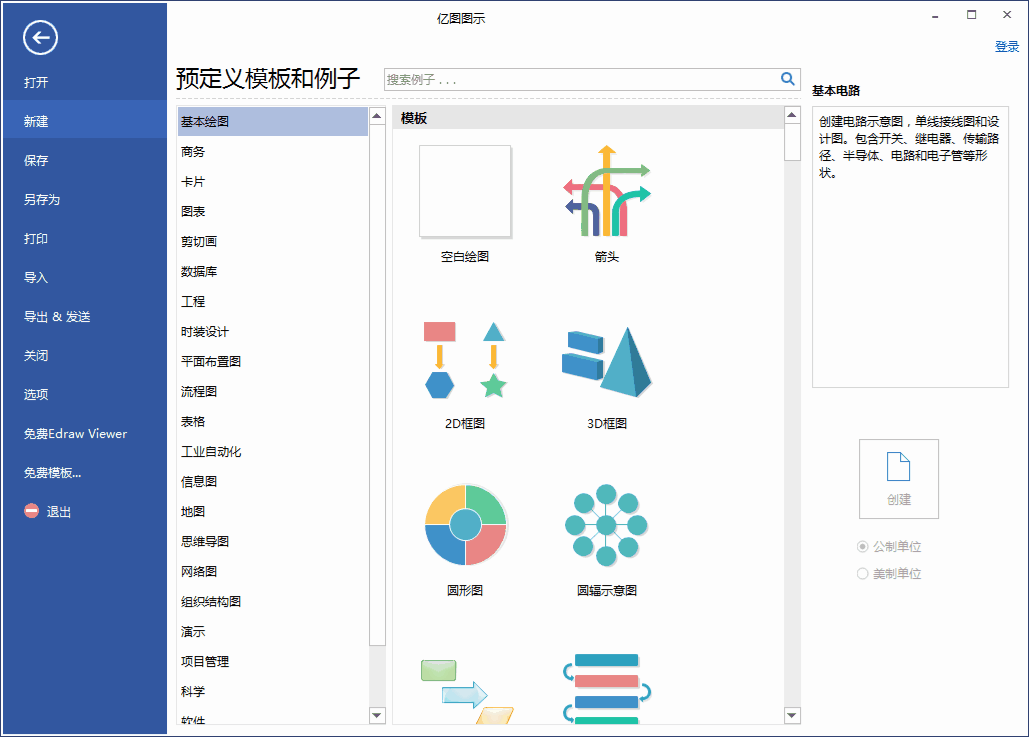Click the template pane scrollbar thumb
This screenshot has width=1029, height=737.
click(792, 142)
